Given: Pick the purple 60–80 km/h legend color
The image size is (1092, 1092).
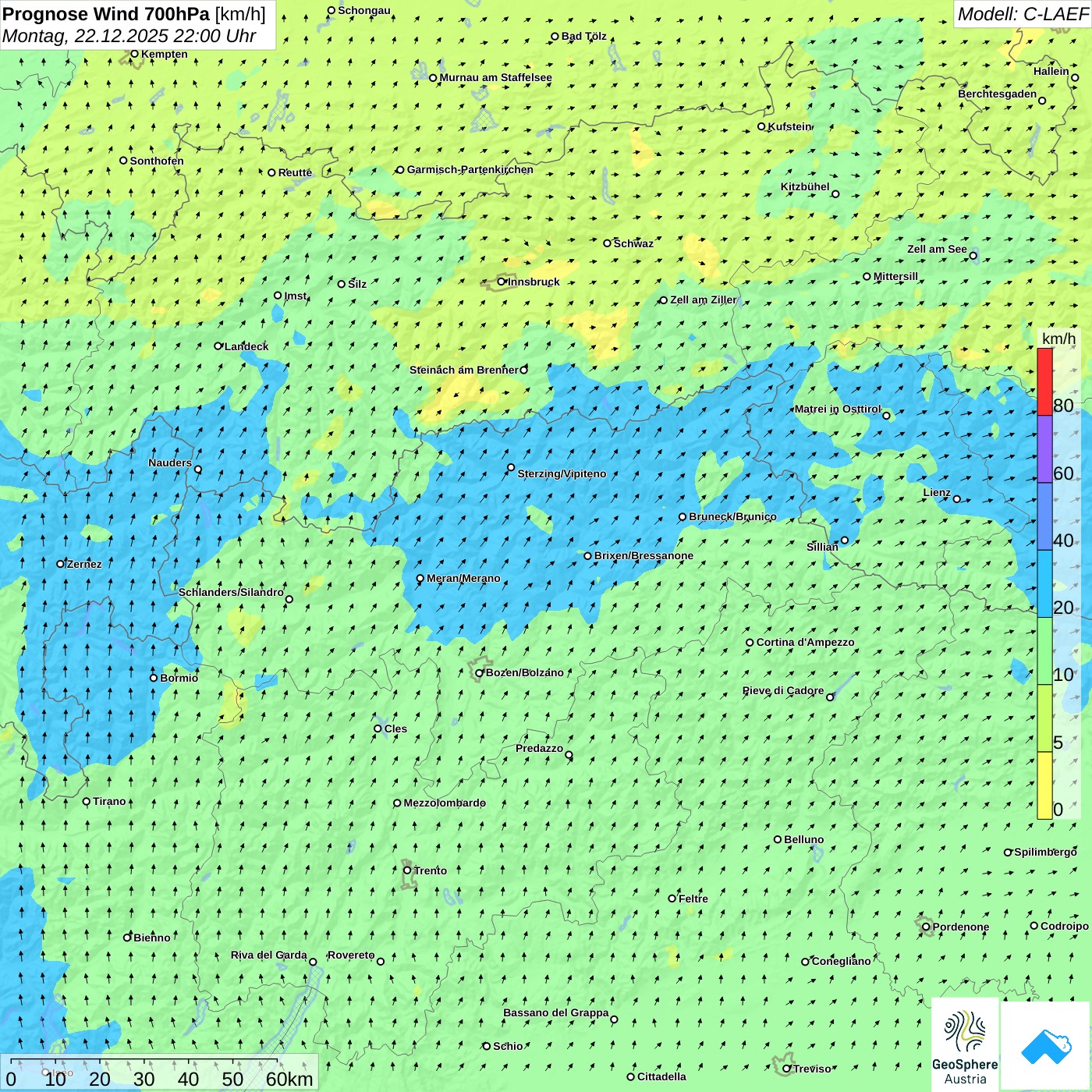Looking at the screenshot, I should click(1044, 449).
